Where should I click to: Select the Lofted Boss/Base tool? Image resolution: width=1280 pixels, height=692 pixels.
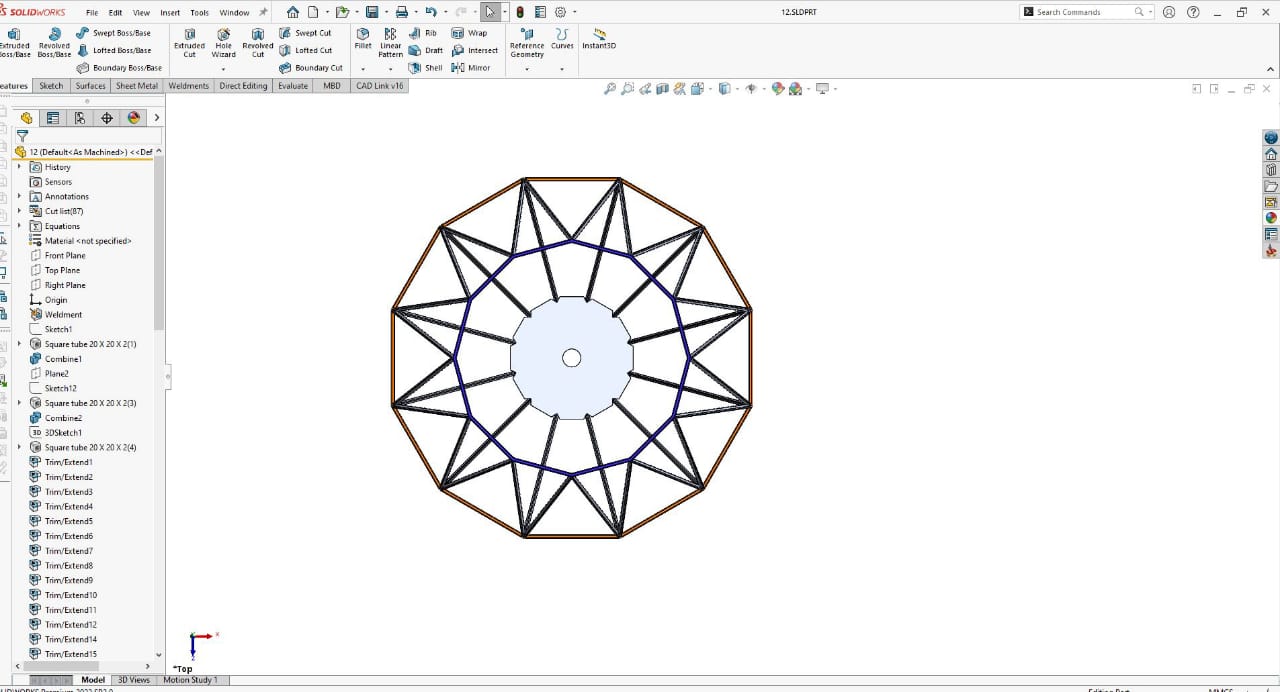tap(113, 50)
